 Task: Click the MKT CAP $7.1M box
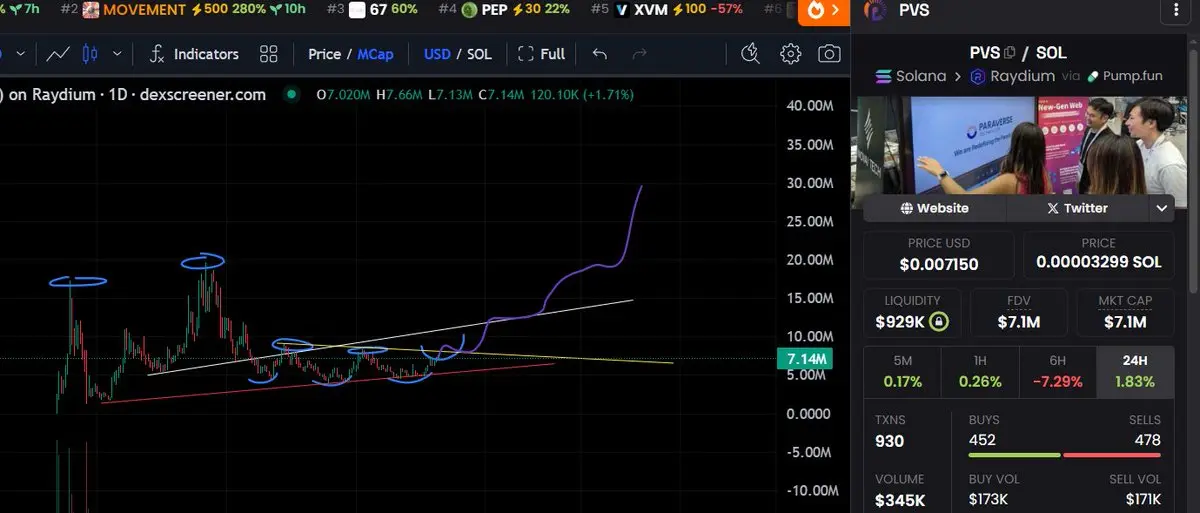coord(1125,313)
